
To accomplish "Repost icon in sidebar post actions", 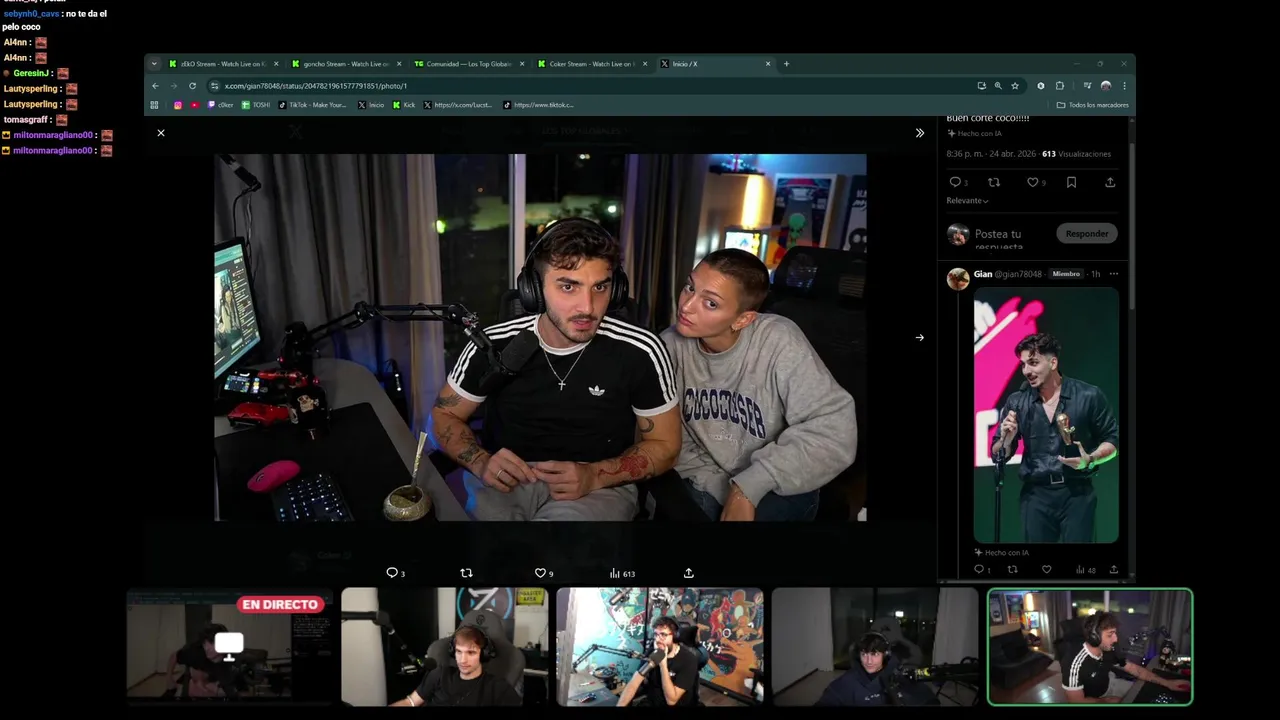I will (x=994, y=182).
